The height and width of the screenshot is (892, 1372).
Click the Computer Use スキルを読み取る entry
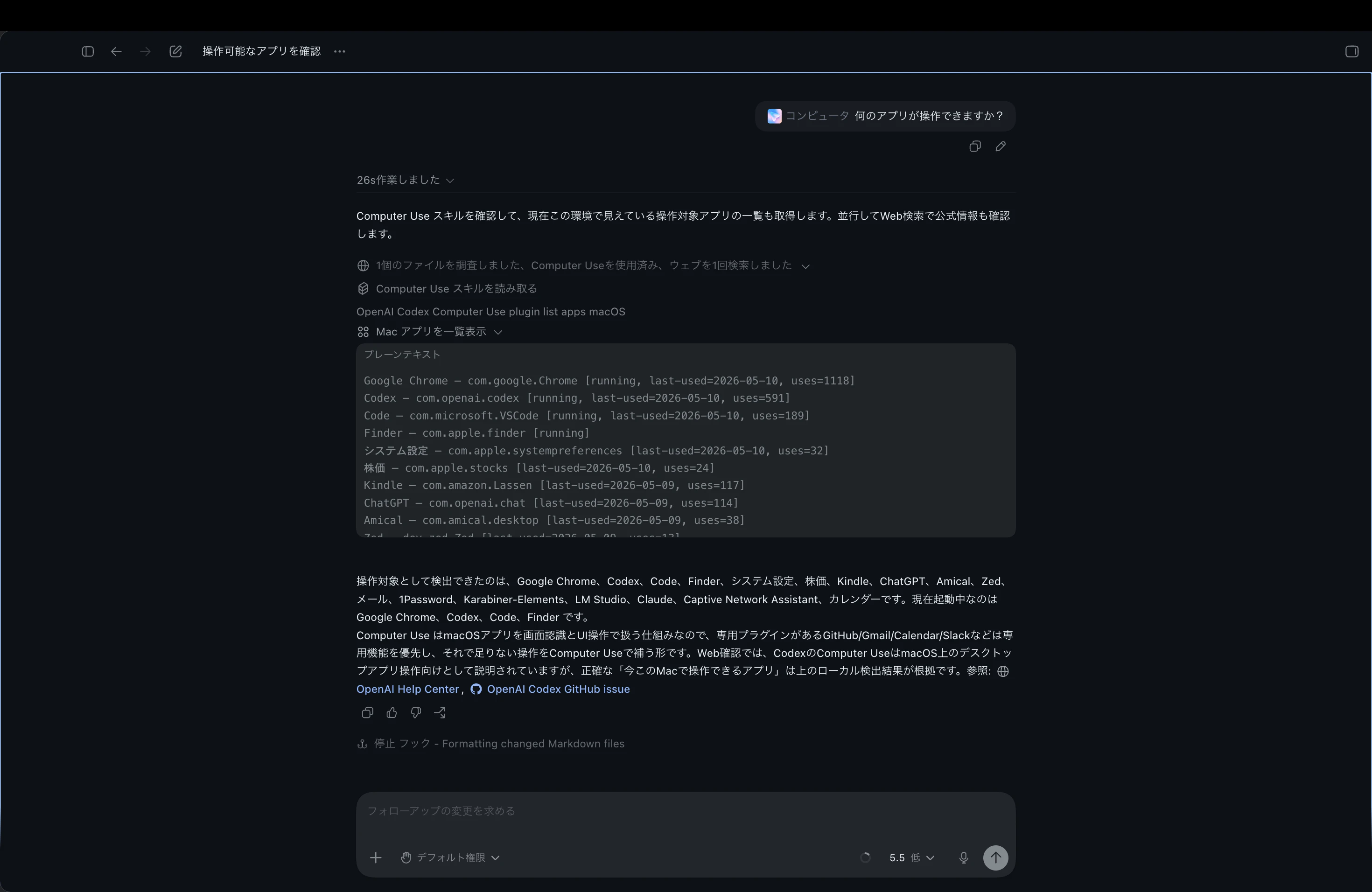pyautogui.click(x=447, y=289)
